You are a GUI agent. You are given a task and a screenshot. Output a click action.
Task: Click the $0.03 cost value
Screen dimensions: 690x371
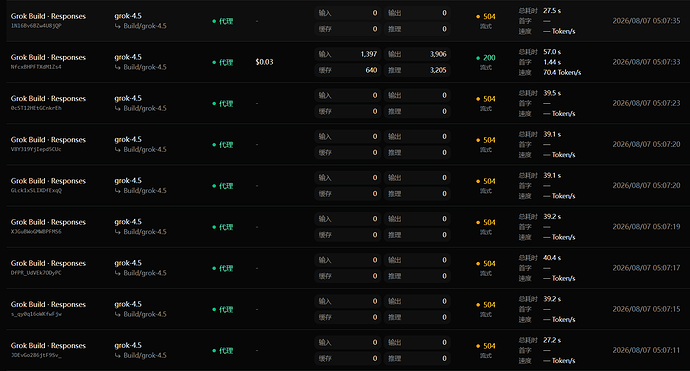pyautogui.click(x=264, y=62)
